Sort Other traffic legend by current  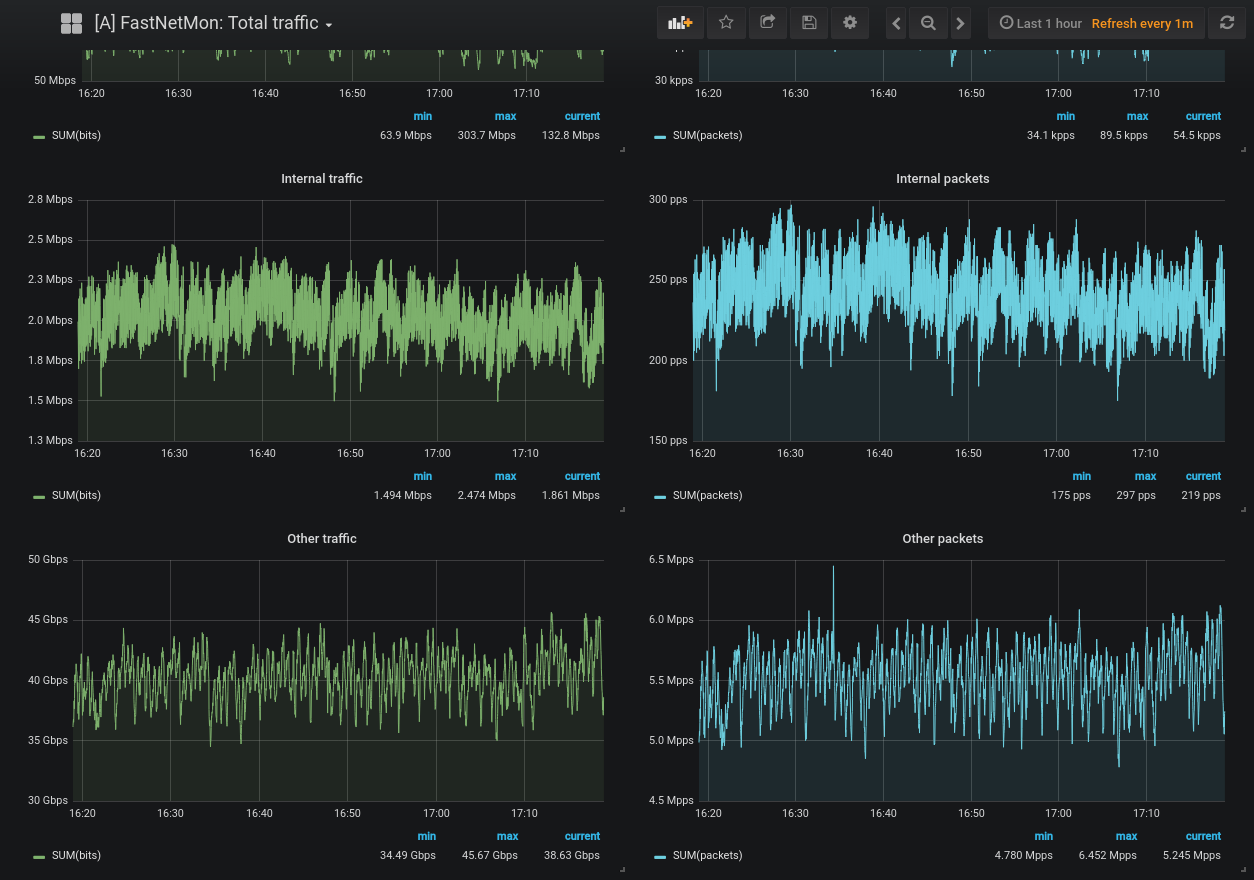point(582,836)
